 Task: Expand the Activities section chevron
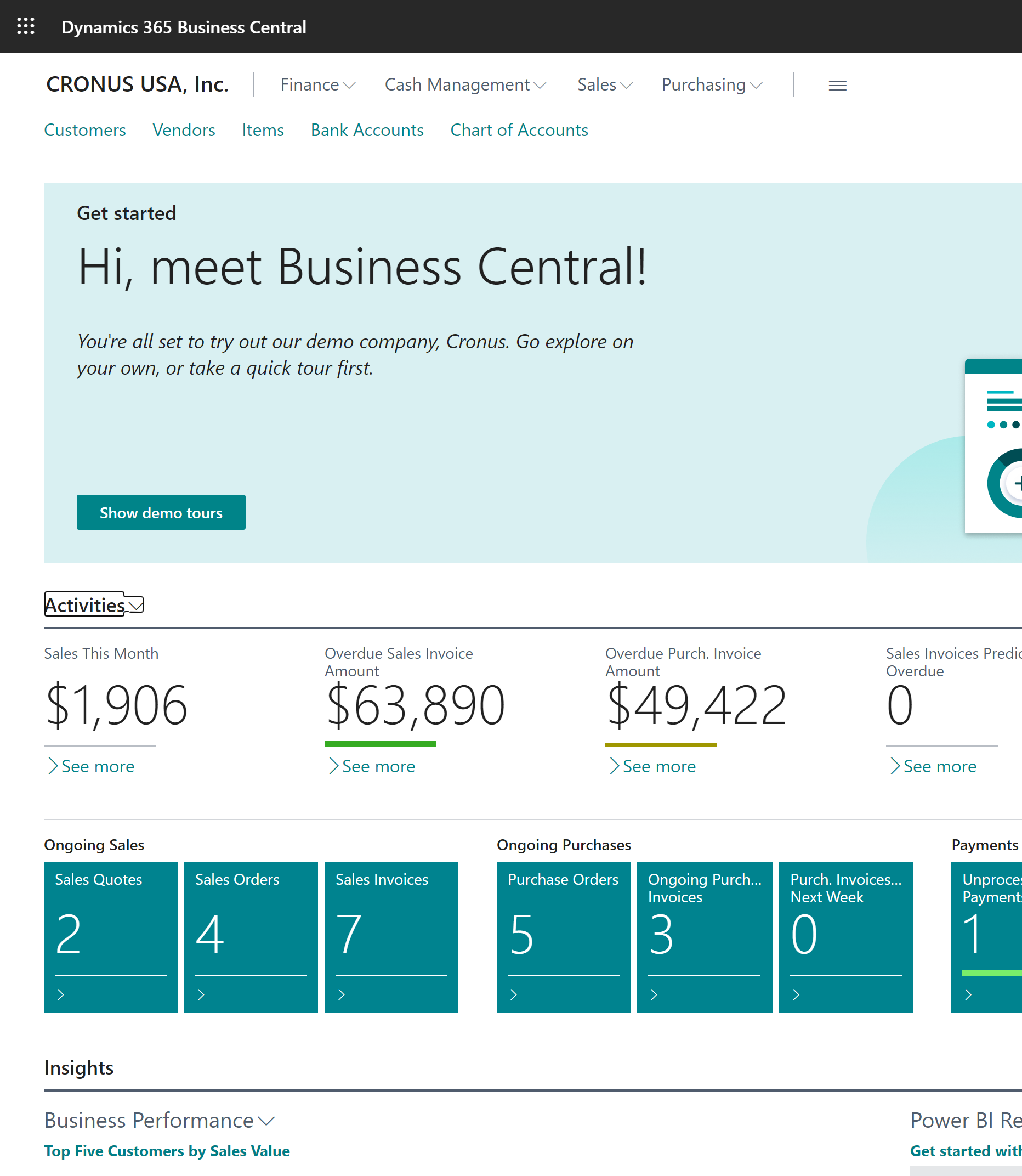(136, 605)
